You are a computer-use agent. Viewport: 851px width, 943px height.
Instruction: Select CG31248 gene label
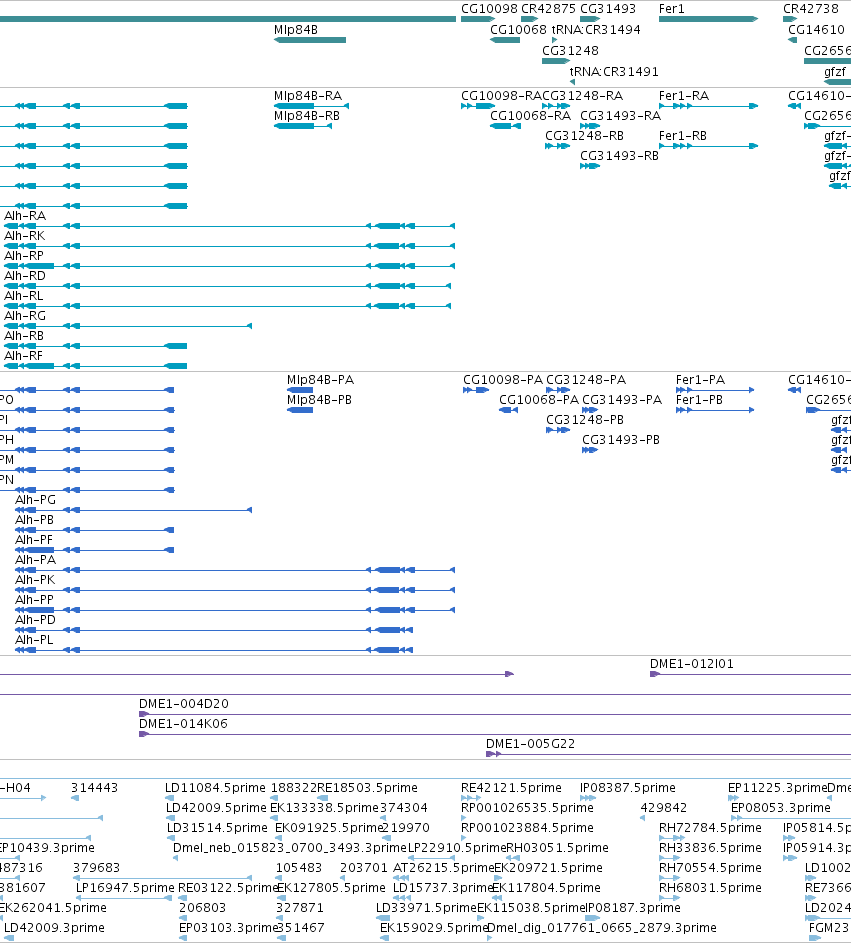click(x=570, y=51)
